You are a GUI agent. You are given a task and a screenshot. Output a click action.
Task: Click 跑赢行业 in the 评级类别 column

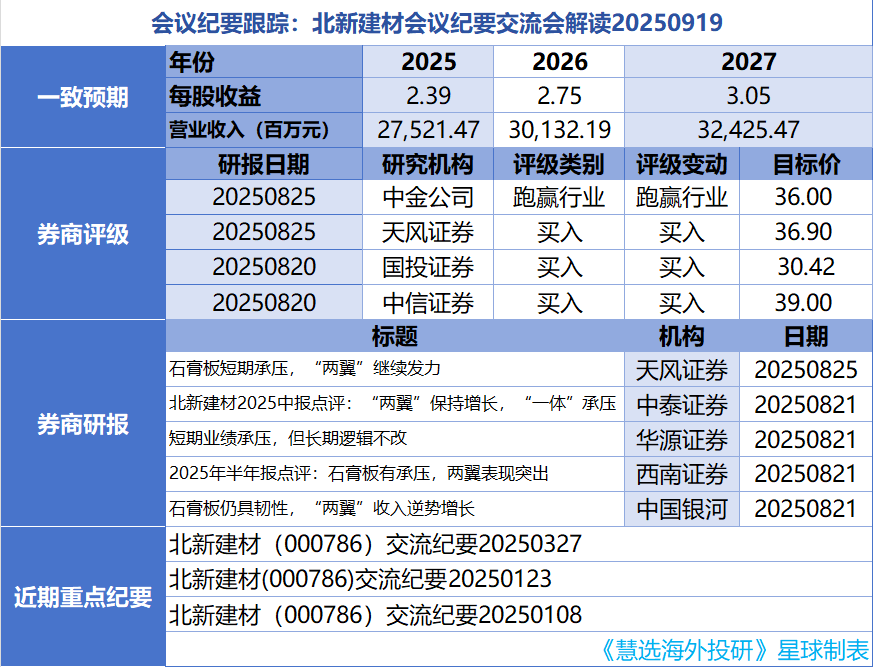click(559, 197)
